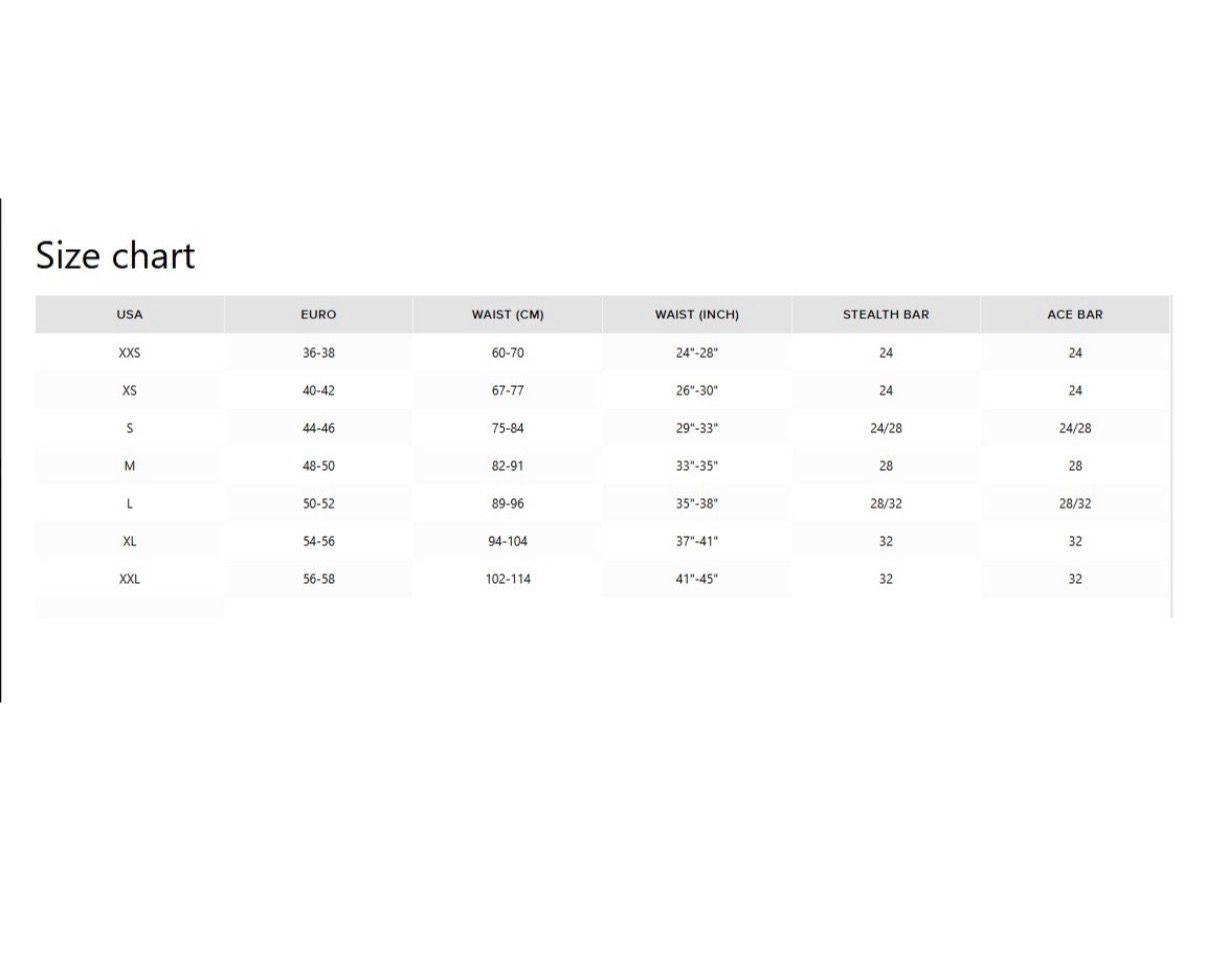Select the STEALTH BAR column header
The height and width of the screenshot is (979, 1206).
[x=885, y=314]
